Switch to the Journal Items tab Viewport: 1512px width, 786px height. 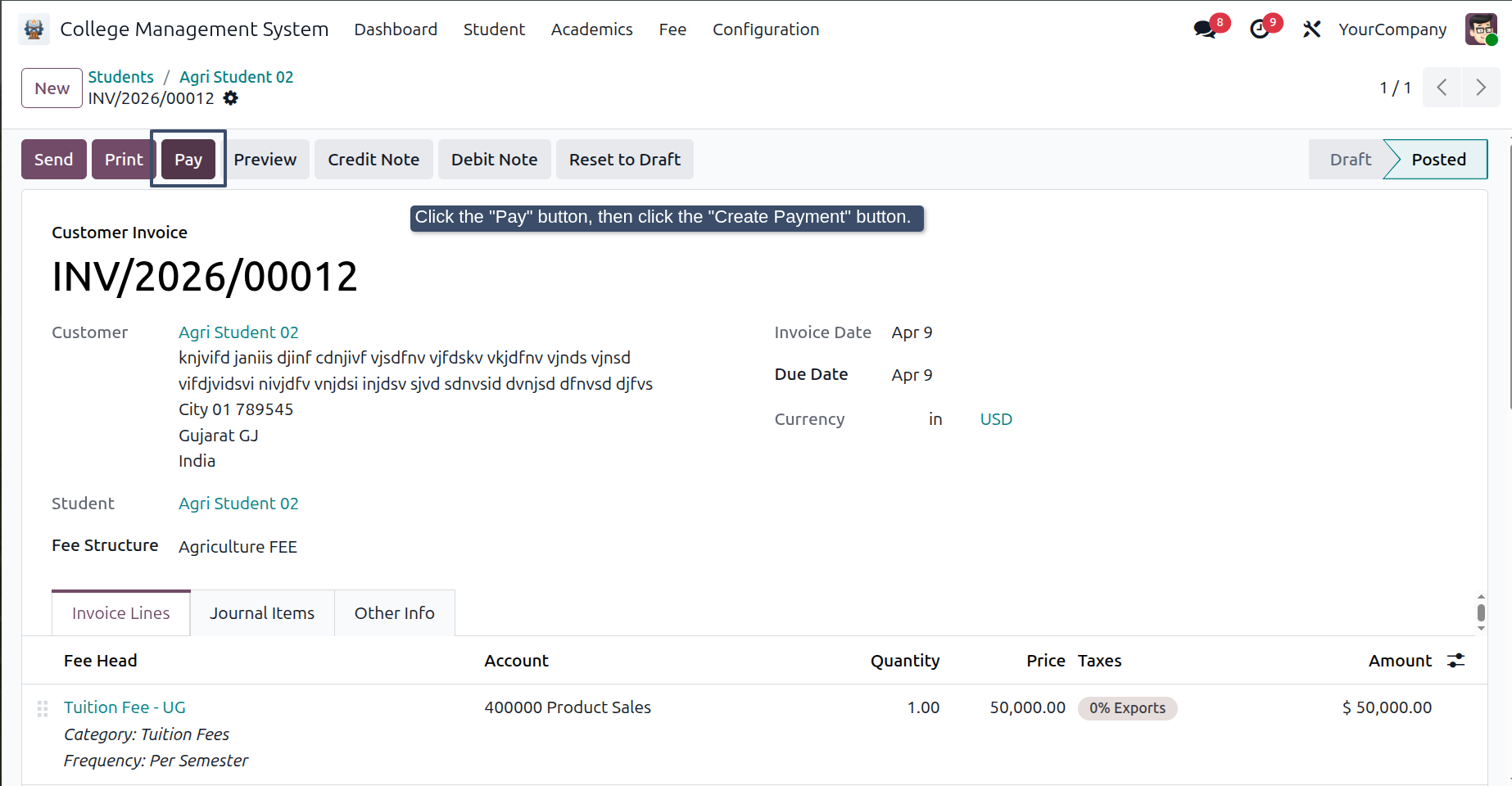262,613
